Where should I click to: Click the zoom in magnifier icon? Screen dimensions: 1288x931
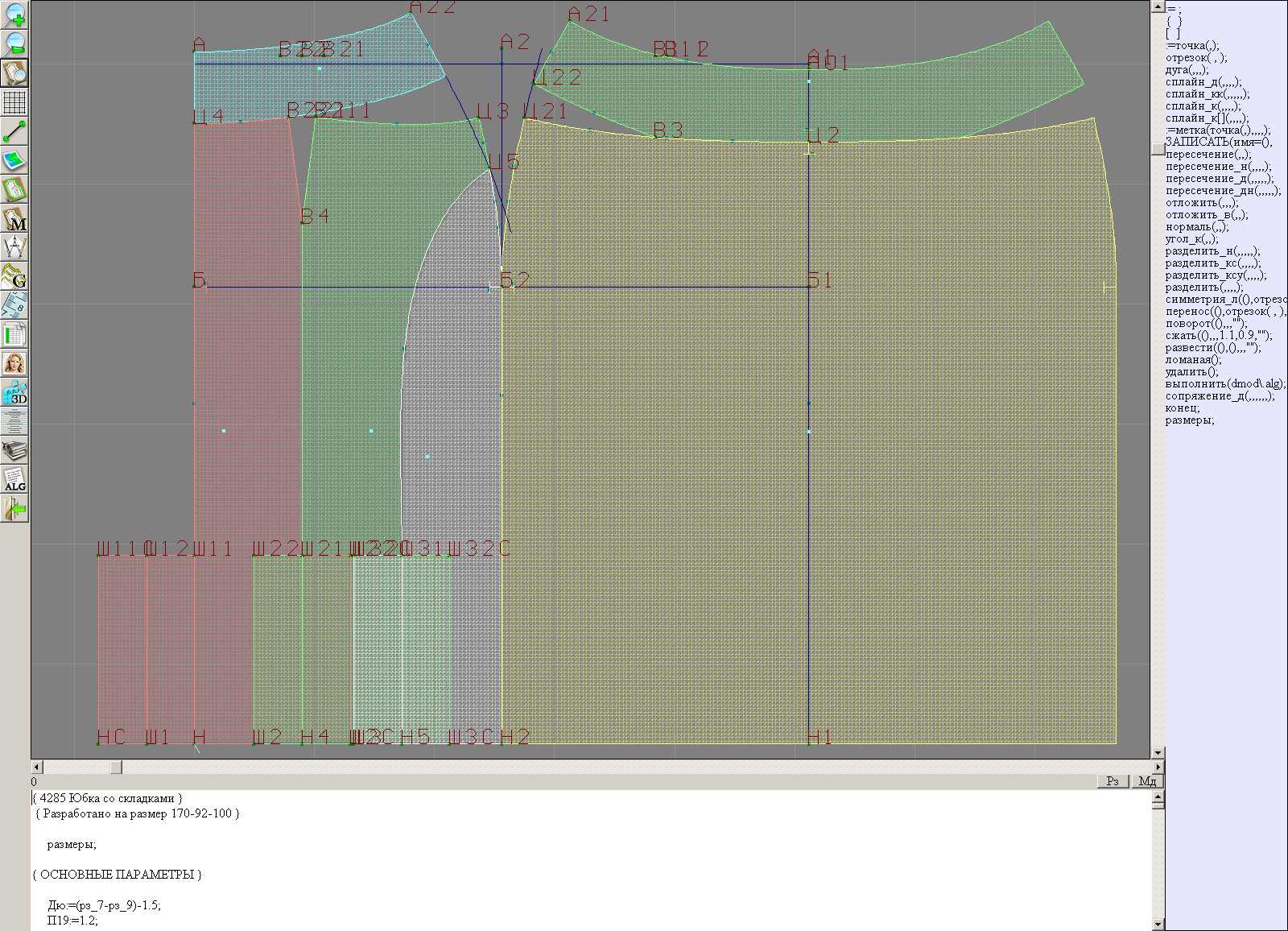(14, 14)
